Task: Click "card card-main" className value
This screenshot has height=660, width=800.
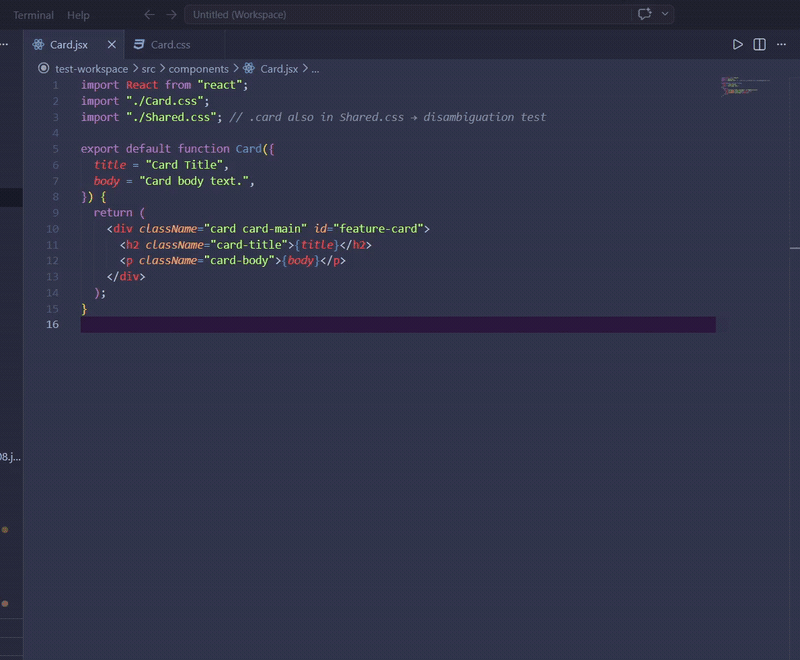Action: tap(255, 229)
